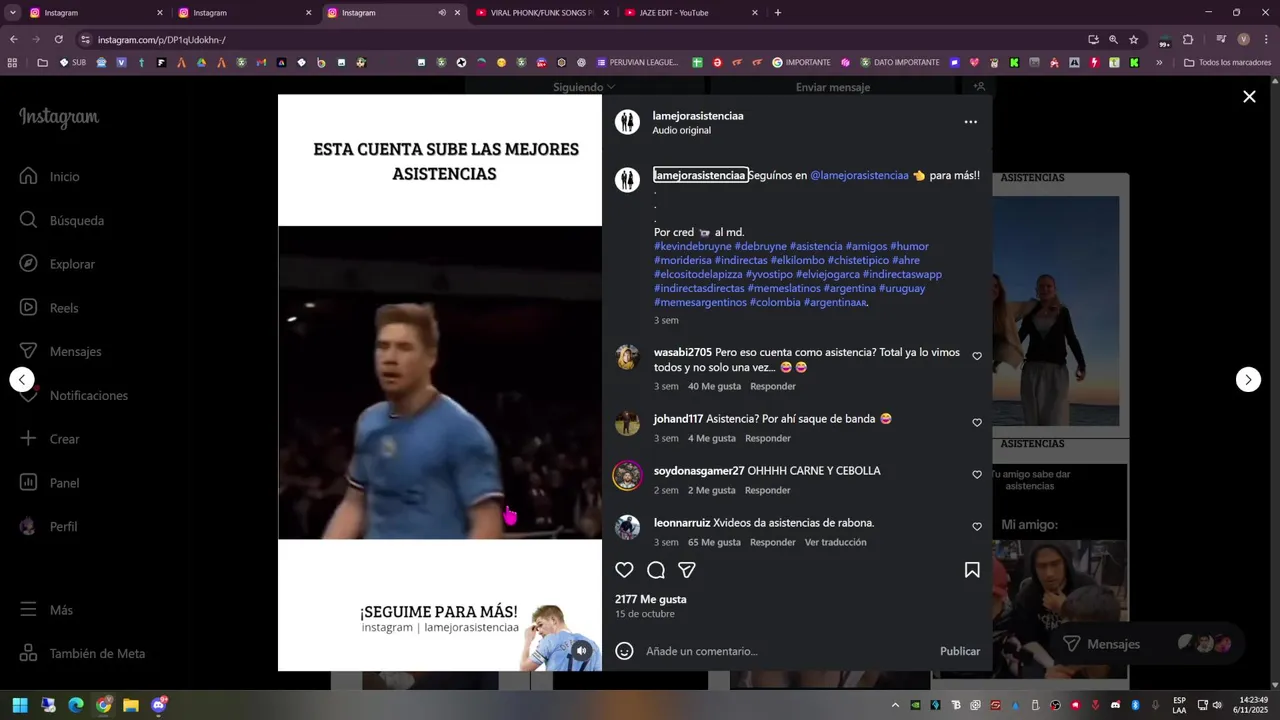The image size is (1280, 720).
Task: Mute the video sound toggle
Action: [581, 651]
